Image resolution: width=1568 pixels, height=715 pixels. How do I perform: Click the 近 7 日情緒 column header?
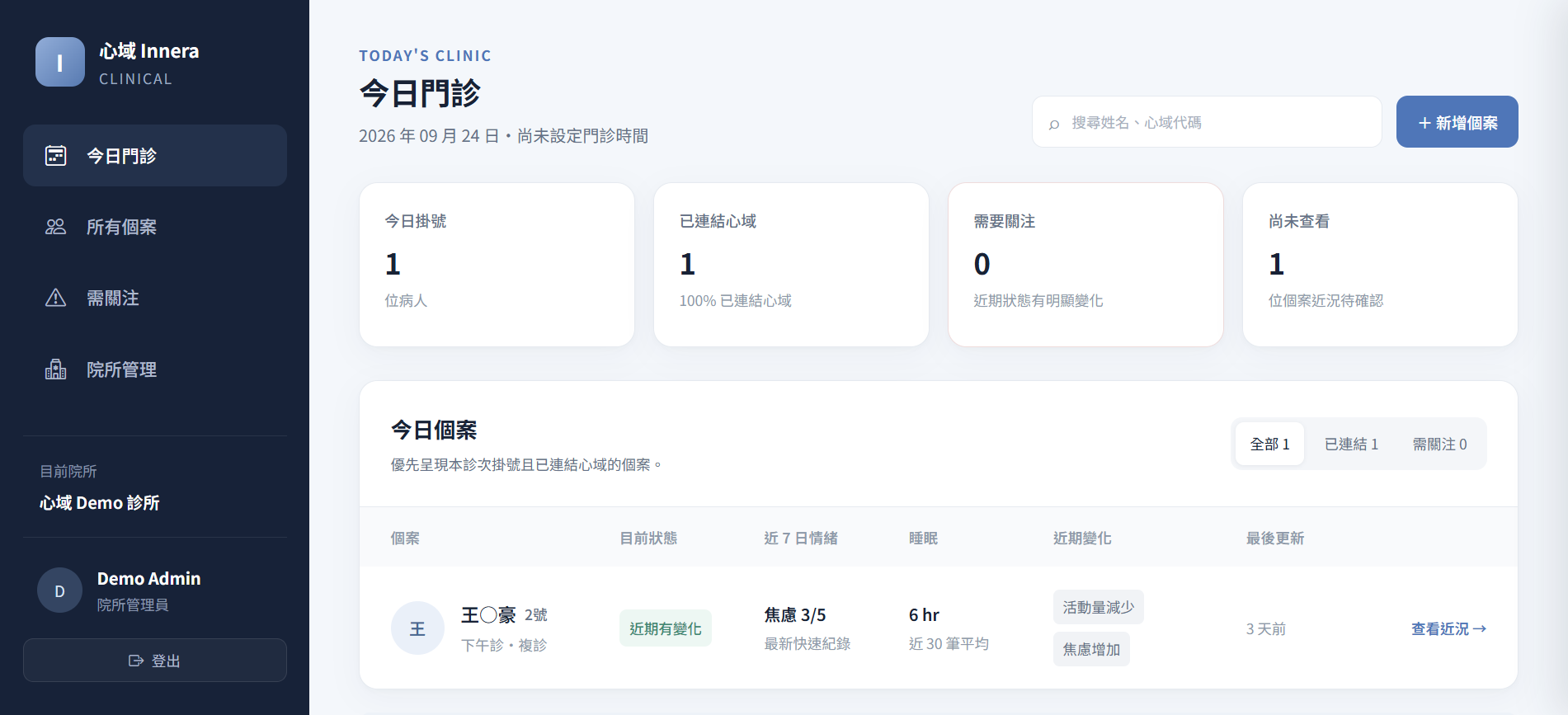tap(801, 538)
